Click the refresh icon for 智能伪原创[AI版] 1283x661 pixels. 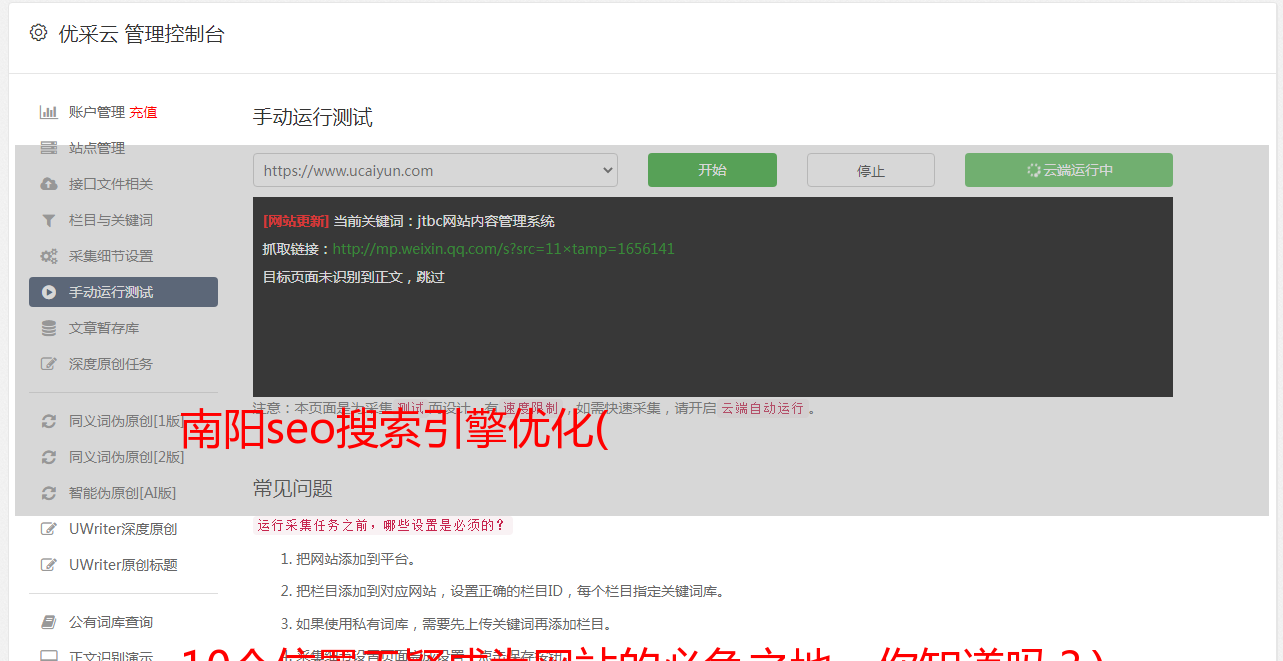pyautogui.click(x=48, y=493)
